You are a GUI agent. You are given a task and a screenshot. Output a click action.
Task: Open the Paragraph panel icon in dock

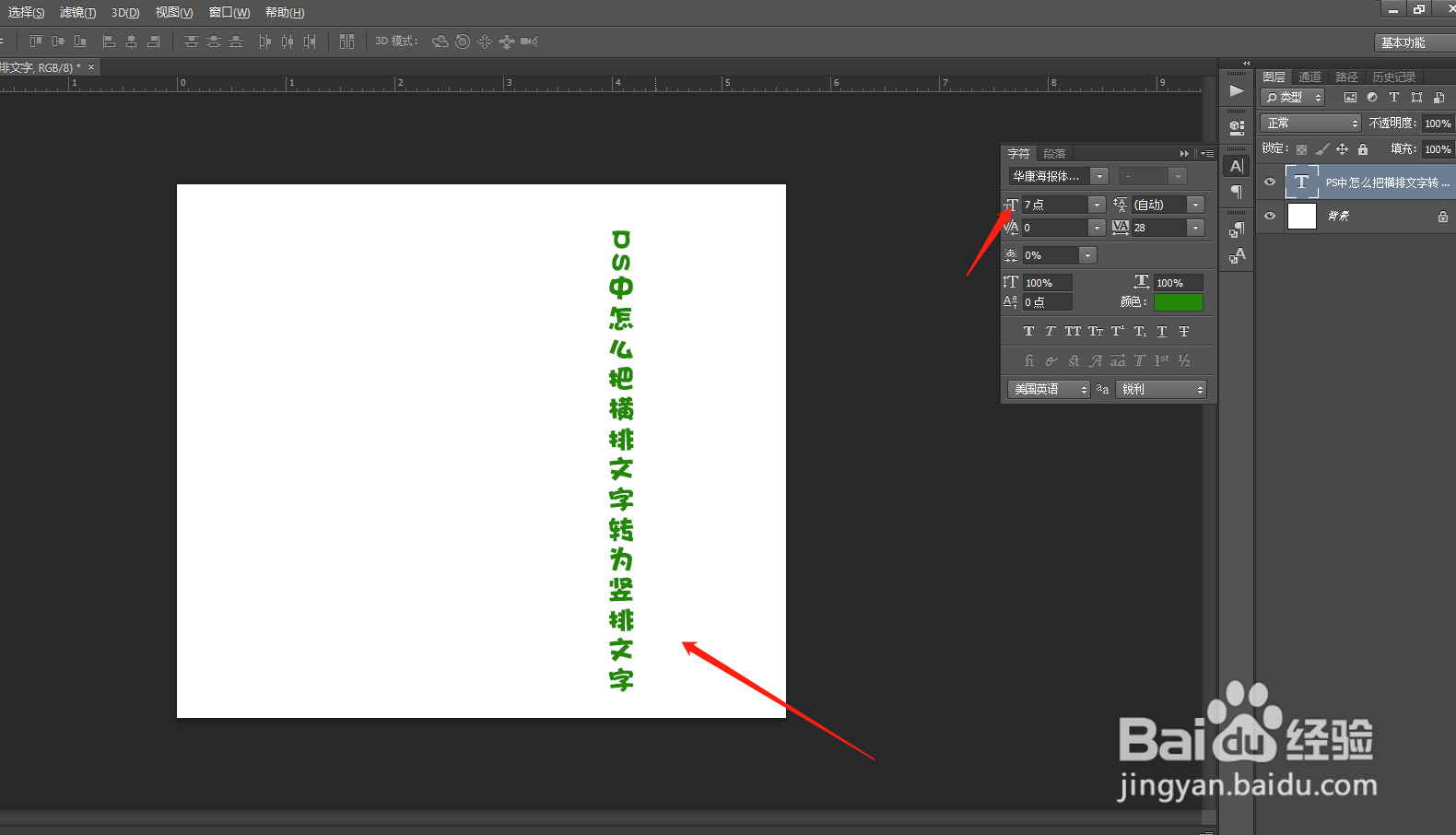pyautogui.click(x=1237, y=192)
